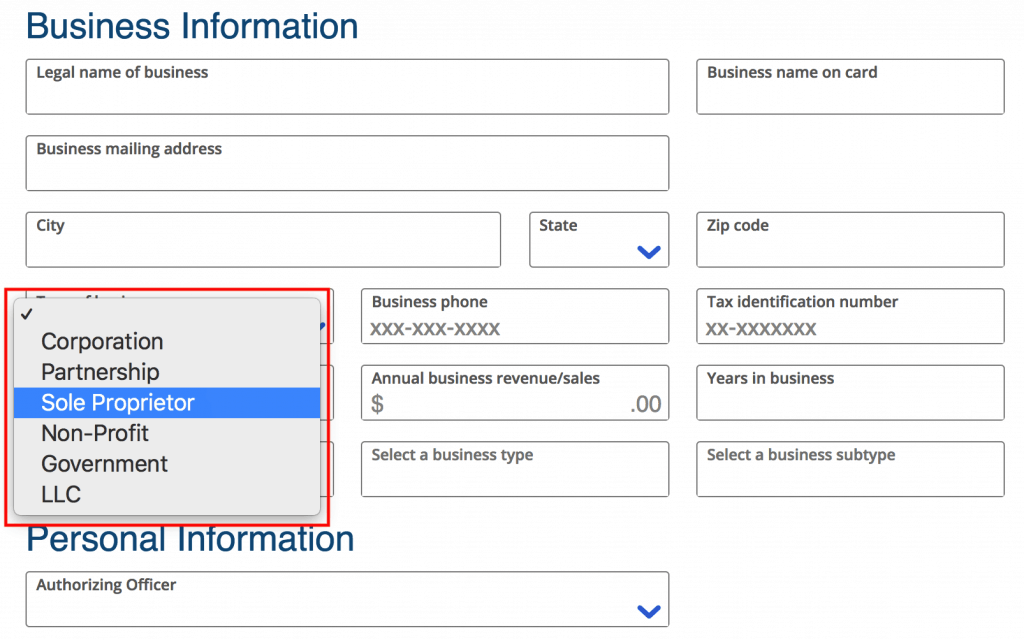Select Partnership in the business type list
1024x640 pixels.
[x=100, y=372]
